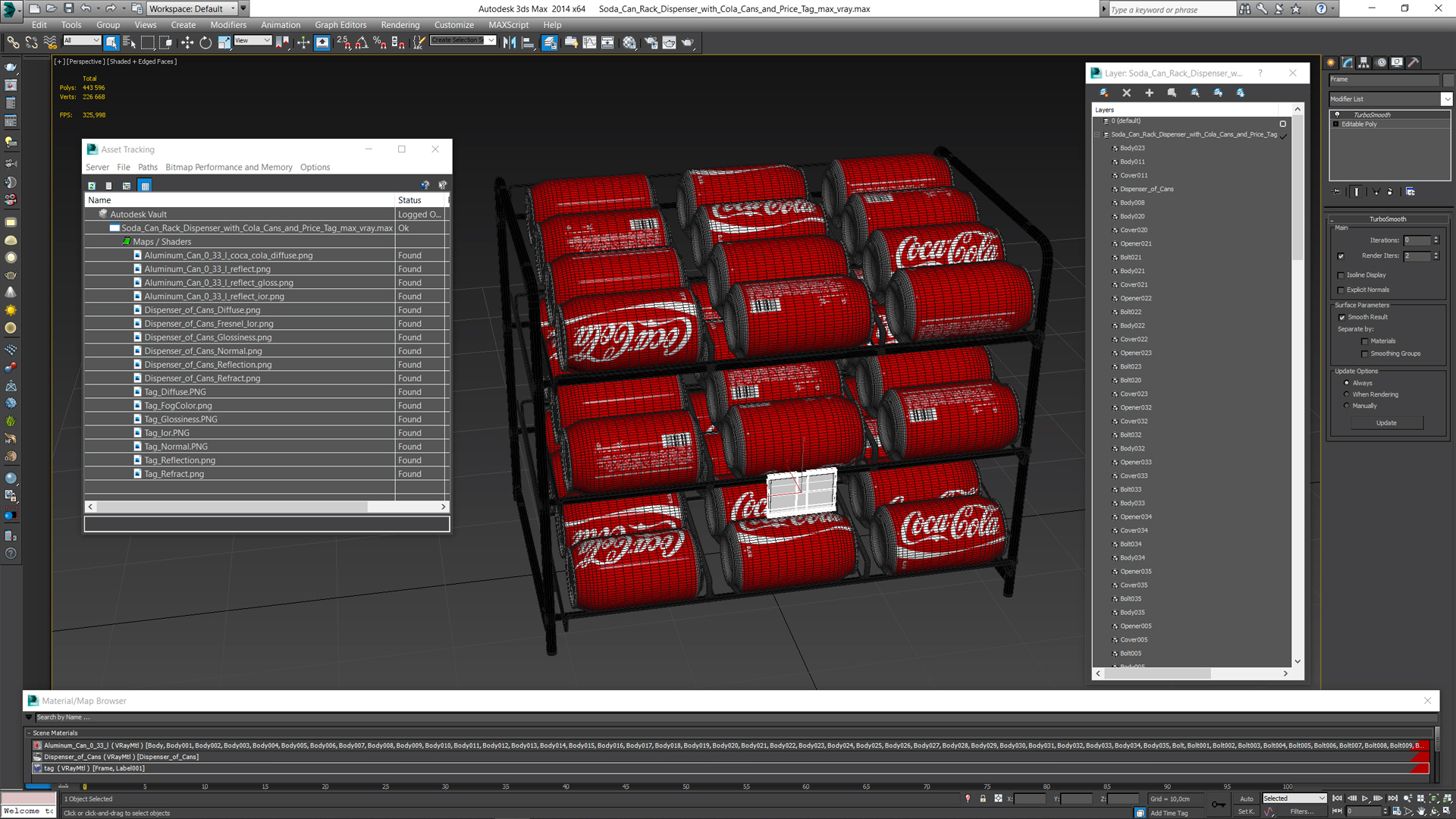Select the Manually update option
The width and height of the screenshot is (1456, 819).
click(x=1347, y=406)
